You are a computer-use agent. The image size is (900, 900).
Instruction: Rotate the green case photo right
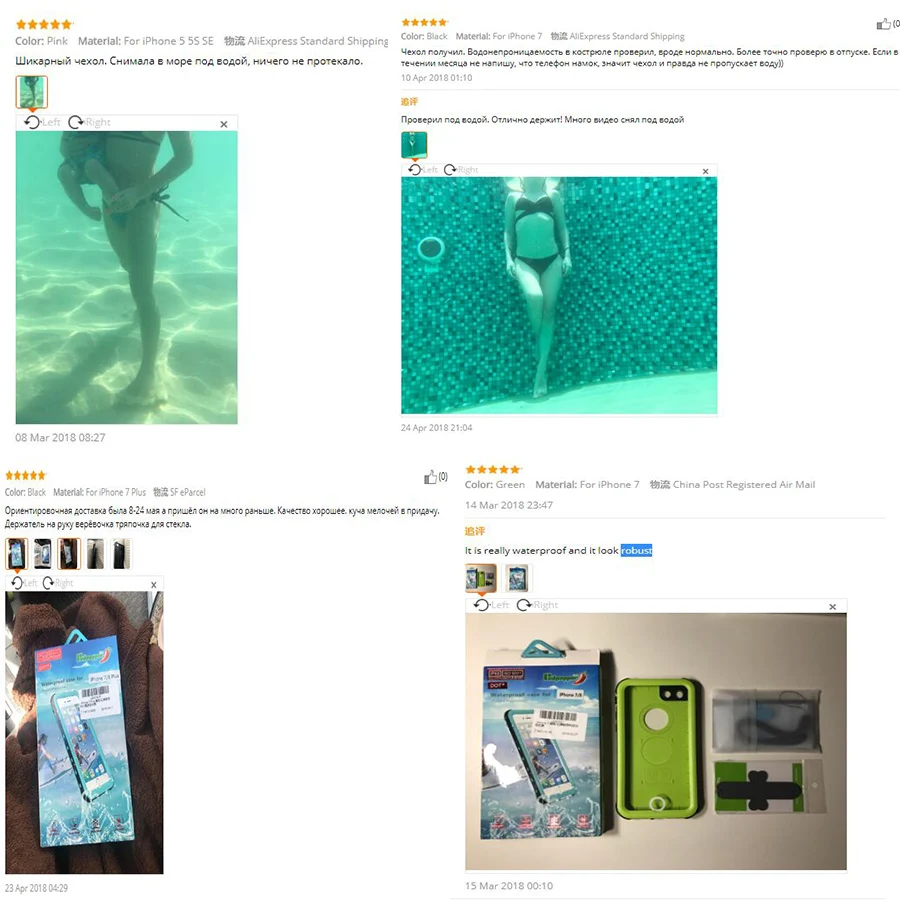537,605
